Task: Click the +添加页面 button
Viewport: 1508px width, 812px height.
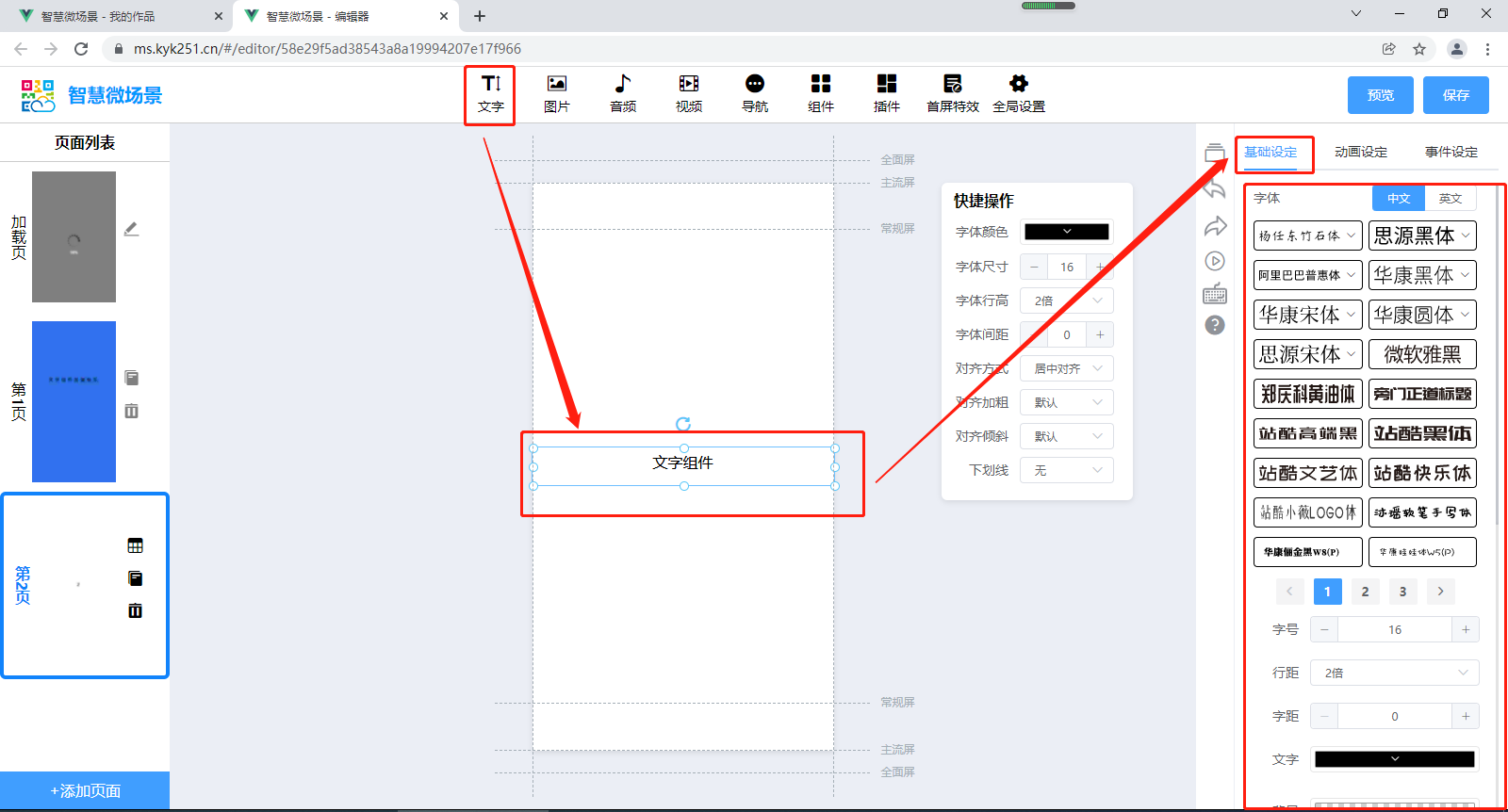Action: click(x=85, y=791)
